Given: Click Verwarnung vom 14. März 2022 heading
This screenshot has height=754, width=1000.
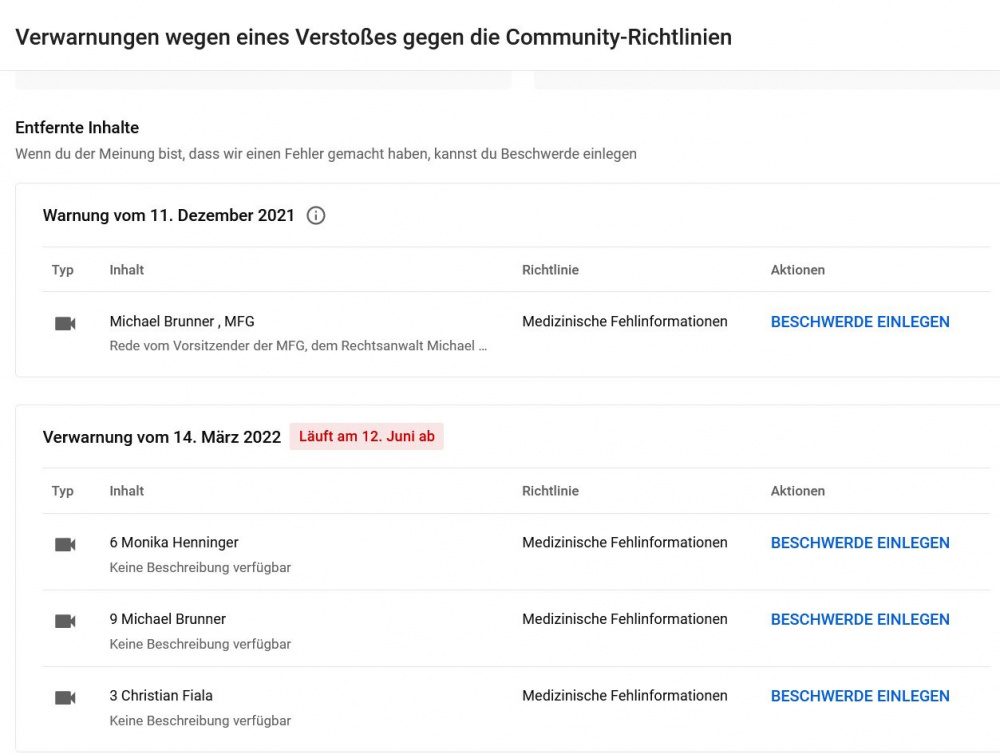Looking at the screenshot, I should [x=162, y=437].
